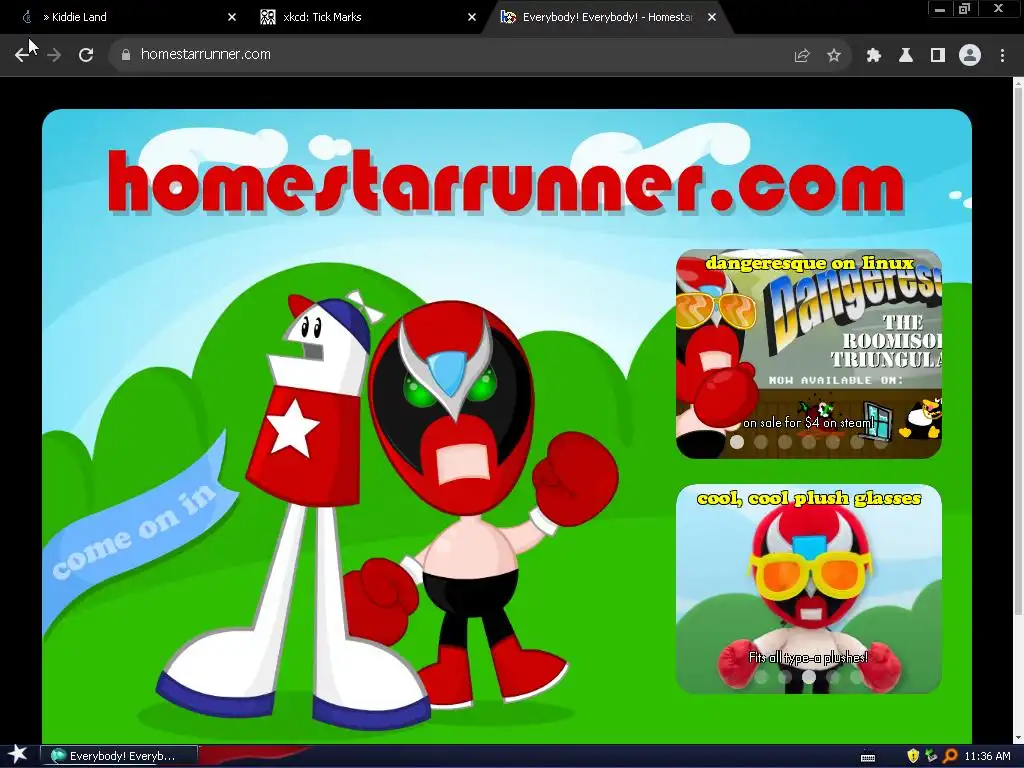Screen dimensions: 1024x768
Task: Select fourth dot of Dangeresque carousel
Action: (809, 442)
